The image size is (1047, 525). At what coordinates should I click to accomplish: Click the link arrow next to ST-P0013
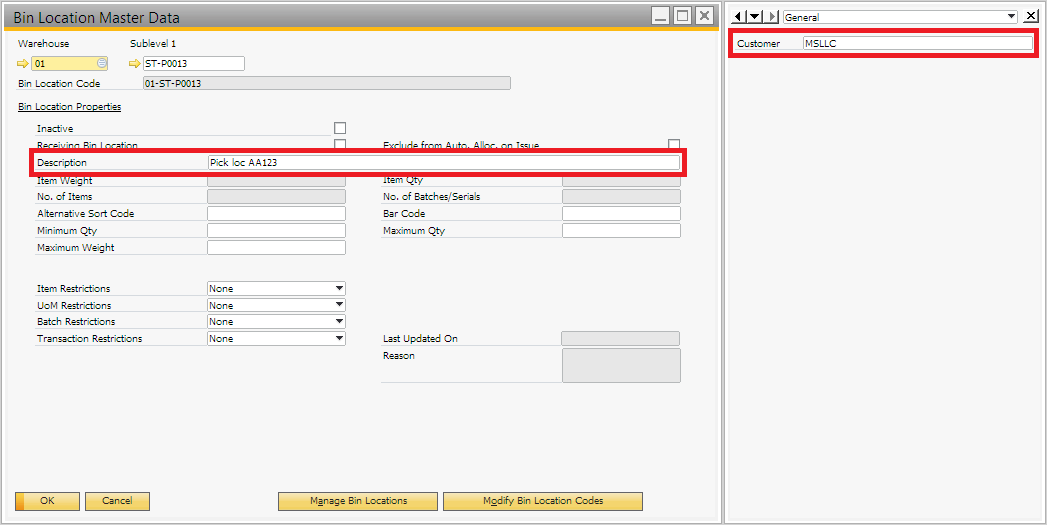pos(135,64)
